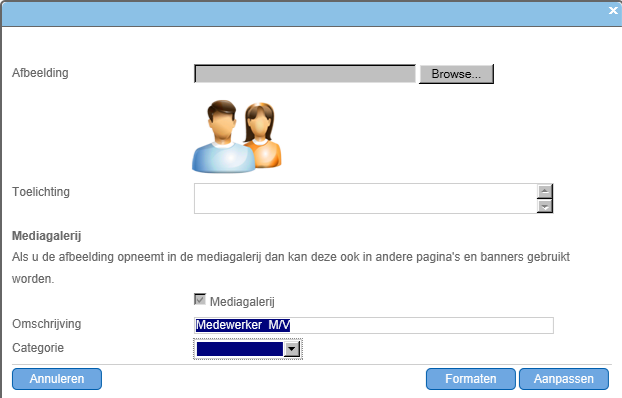
Task: Click the Omschrijving field with Medewerker M/V
Action: click(374, 325)
